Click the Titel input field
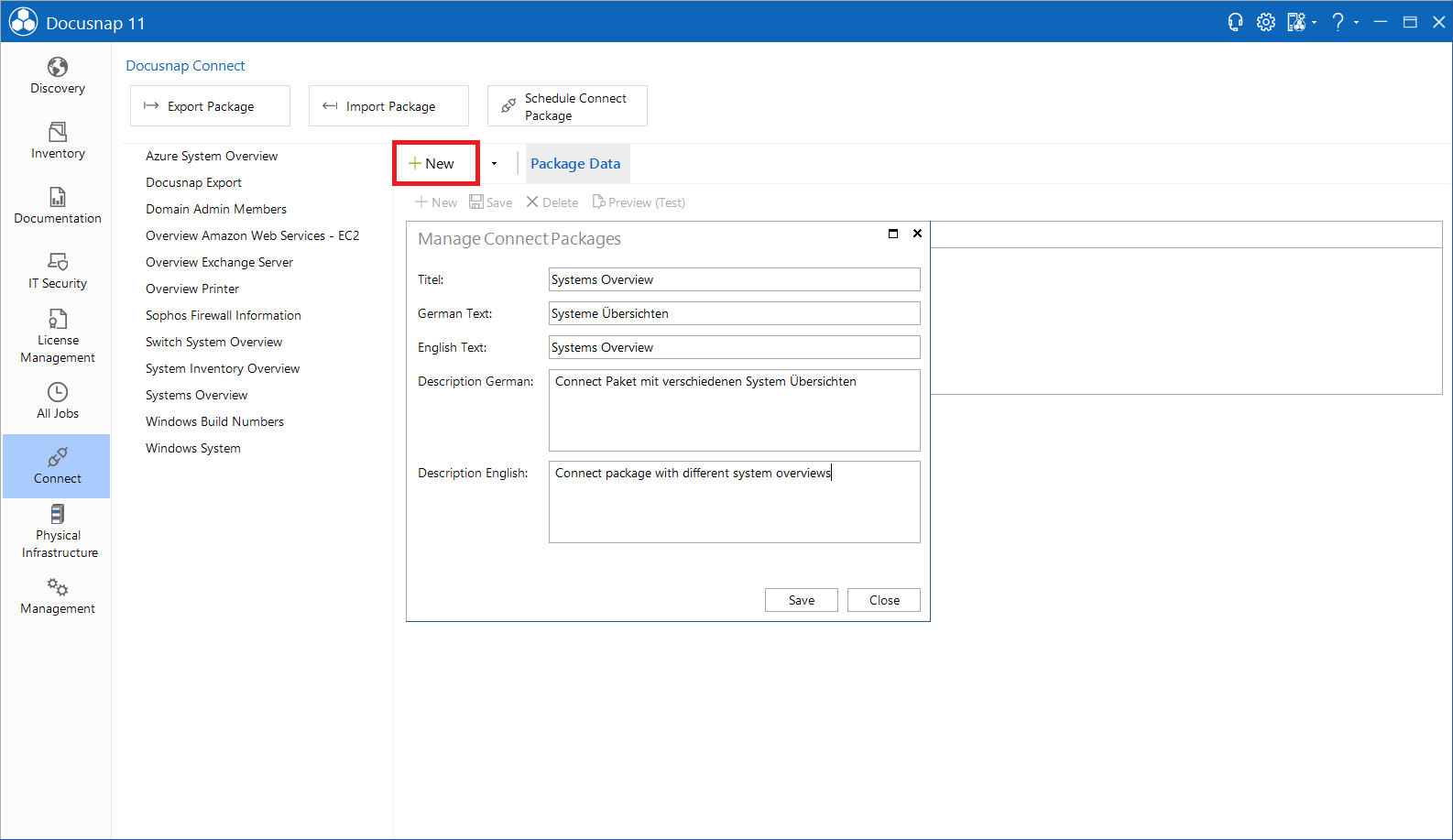This screenshot has height=840, width=1453. tap(735, 279)
